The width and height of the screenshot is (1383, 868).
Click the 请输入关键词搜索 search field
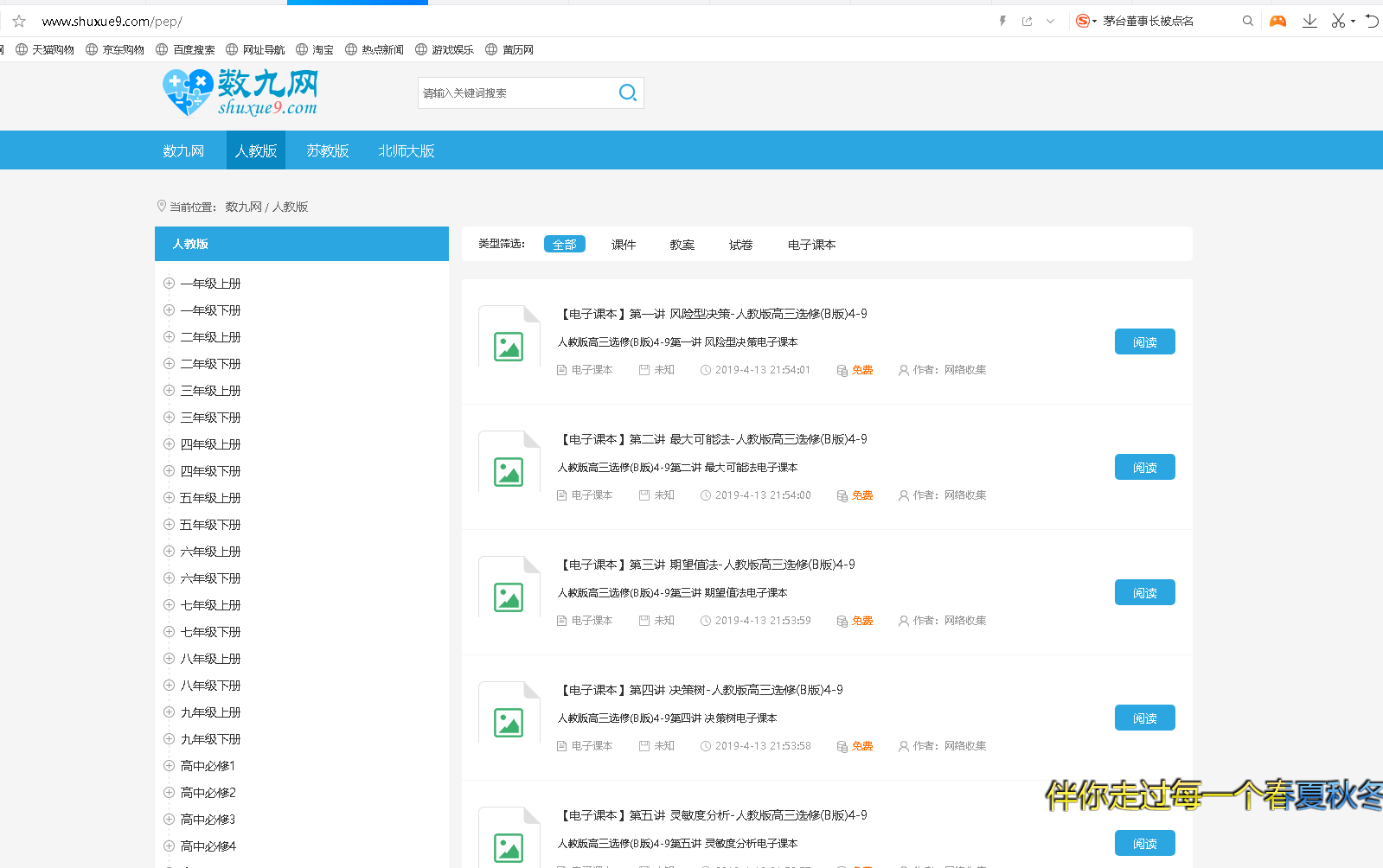pyautogui.click(x=517, y=93)
